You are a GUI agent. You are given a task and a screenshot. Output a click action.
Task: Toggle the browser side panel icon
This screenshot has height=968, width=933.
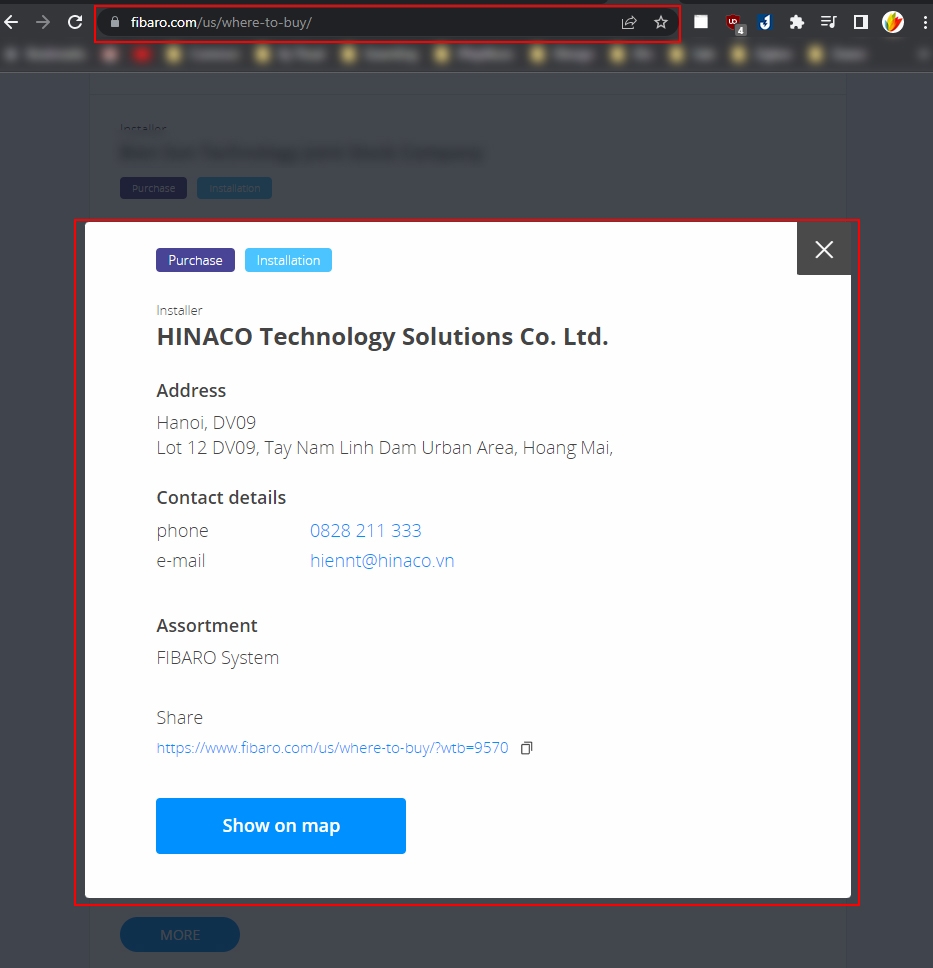(860, 22)
